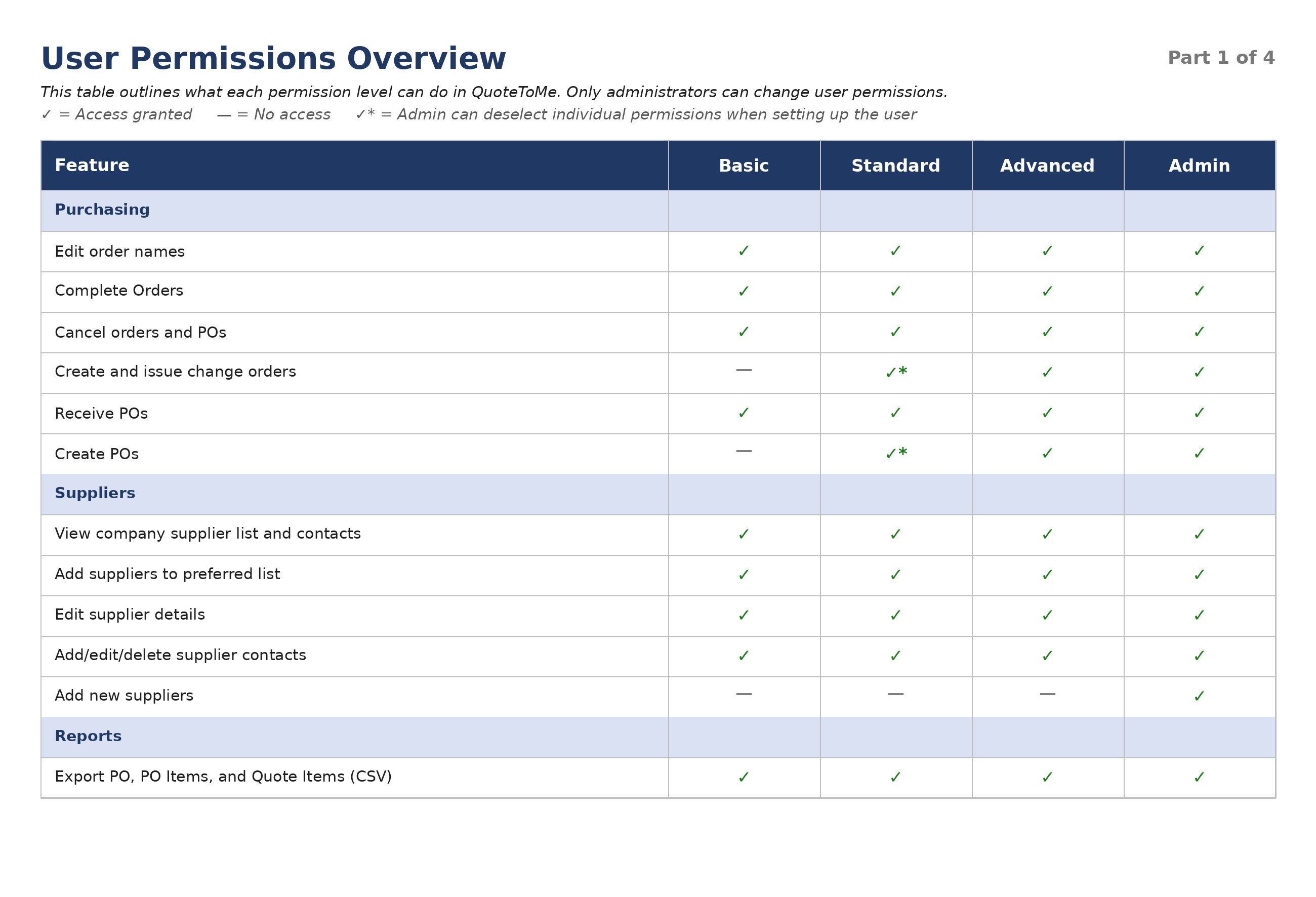Click Basic dash for Create and issue change orders

point(744,371)
